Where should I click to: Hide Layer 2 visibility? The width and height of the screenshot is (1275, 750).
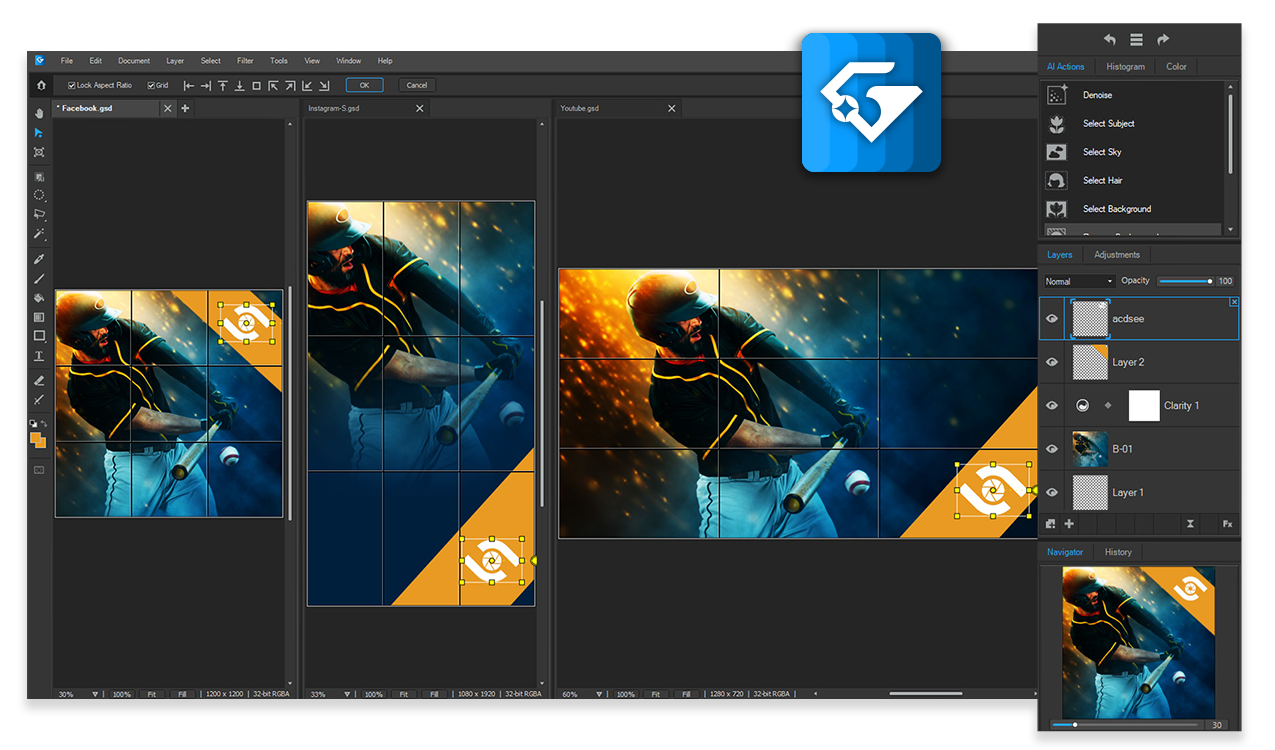point(1052,362)
